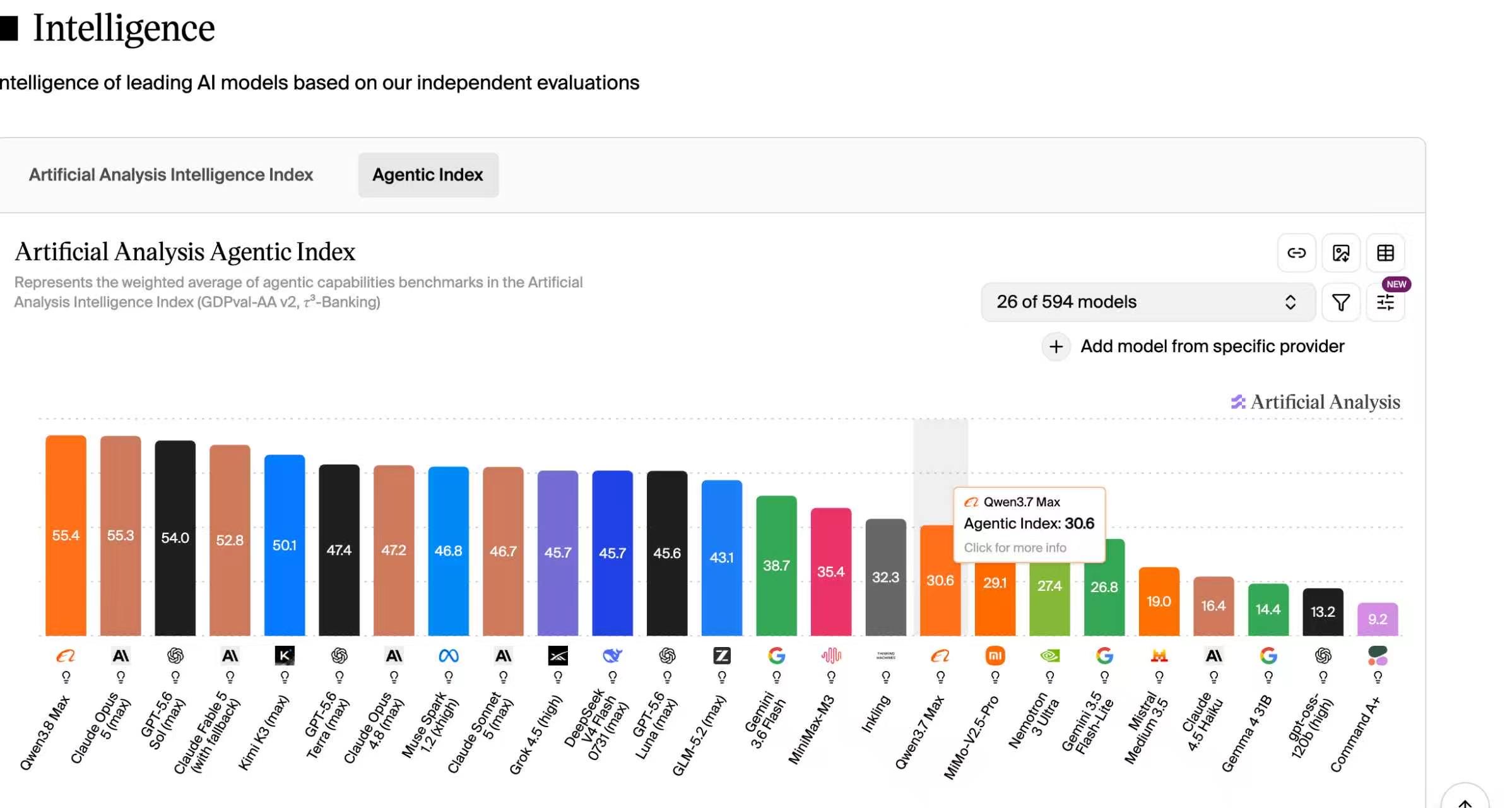1512x808 pixels.
Task: Open chart settings sliders icon marked NEW
Action: (1385, 302)
